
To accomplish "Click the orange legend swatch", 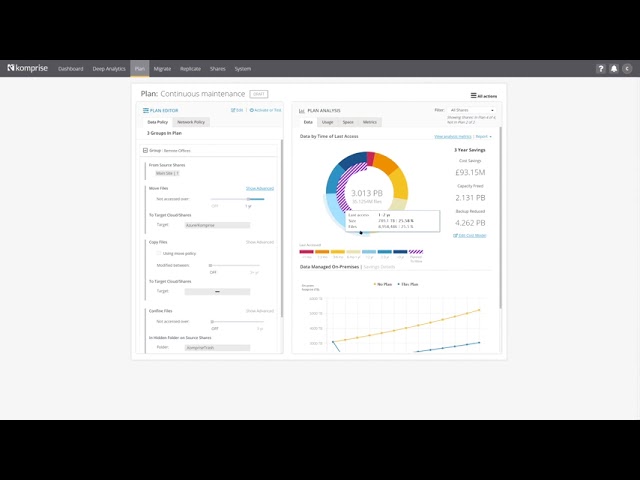I will pos(322,251).
